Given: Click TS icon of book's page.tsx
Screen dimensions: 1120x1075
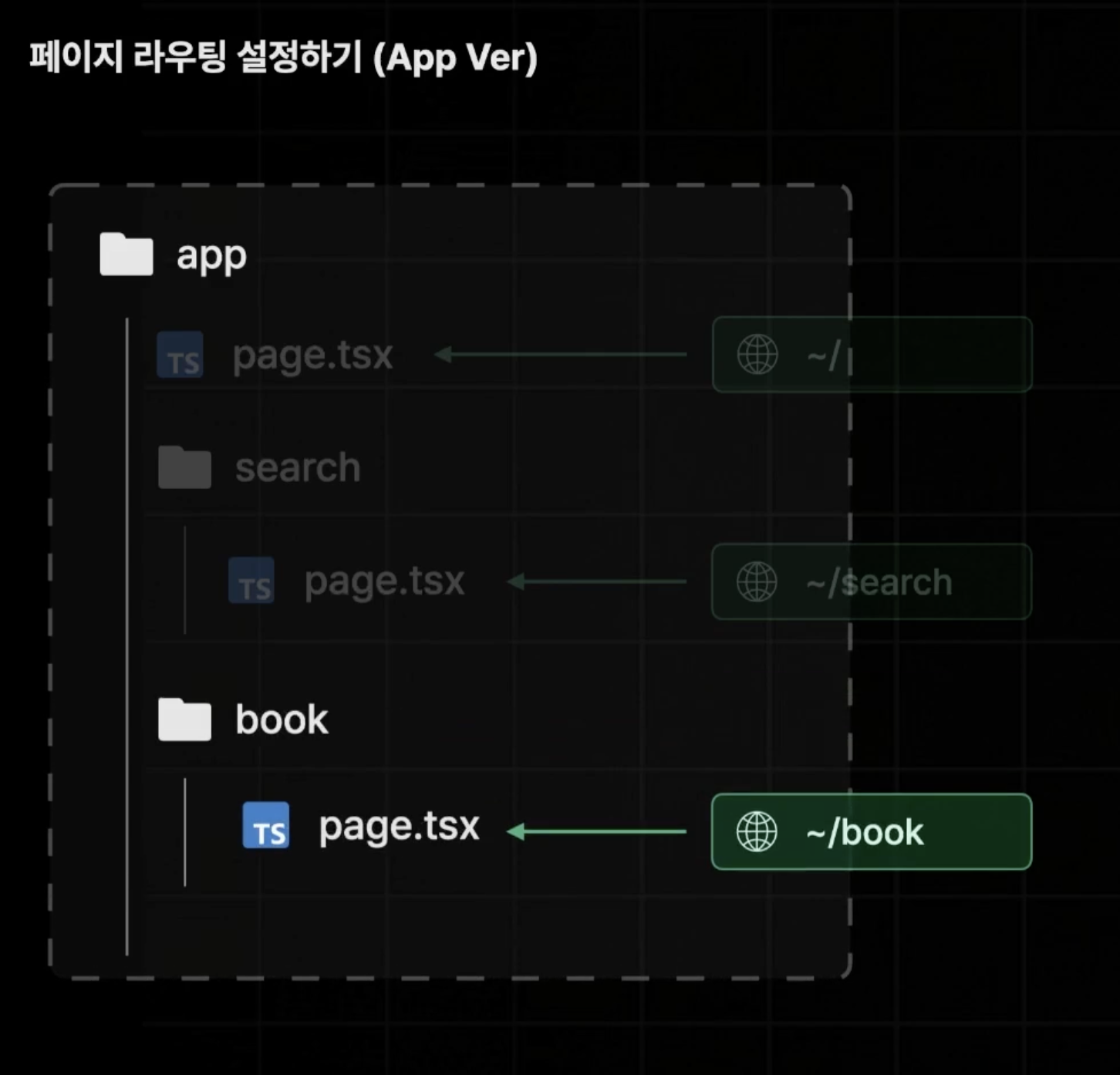Looking at the screenshot, I should point(266,825).
